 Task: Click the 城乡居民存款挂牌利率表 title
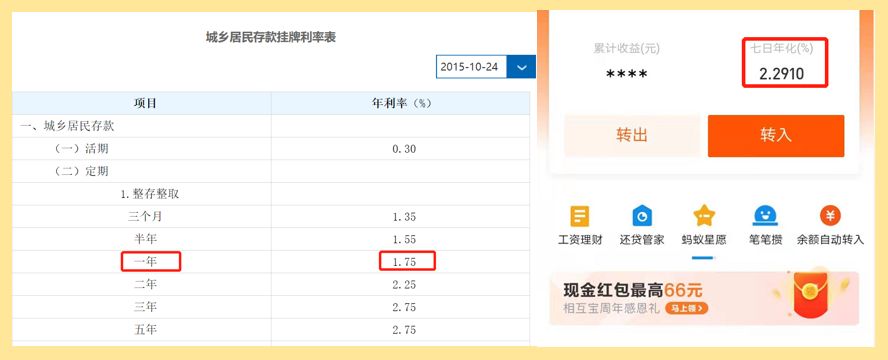(271, 38)
